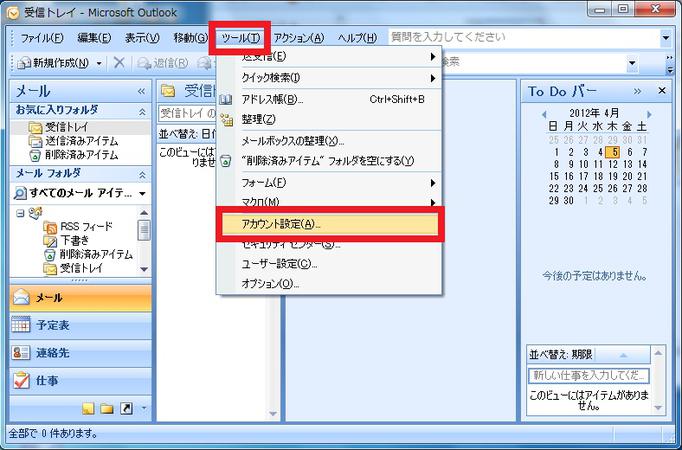Click toolbar options overflow arrow at right
Viewport: 682px width, 450px height.
(x=670, y=64)
